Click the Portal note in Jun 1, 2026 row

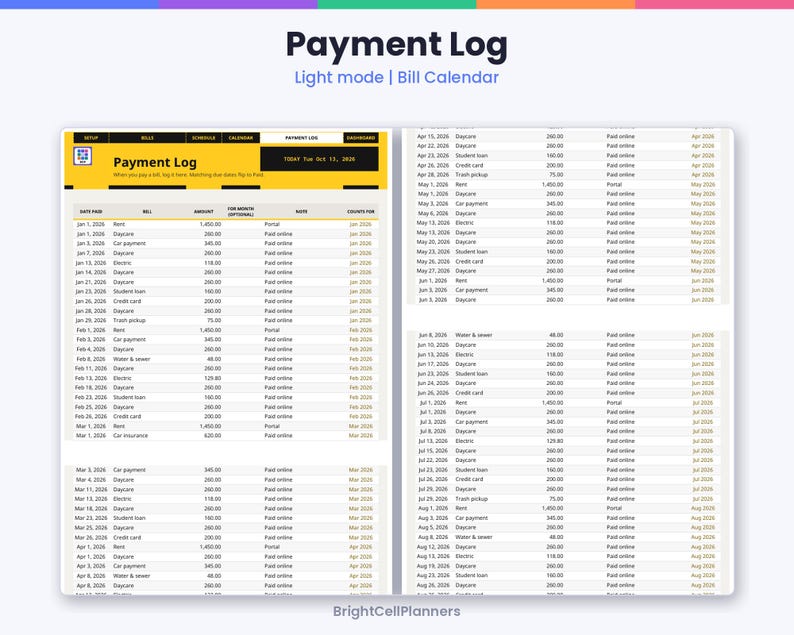(614, 281)
